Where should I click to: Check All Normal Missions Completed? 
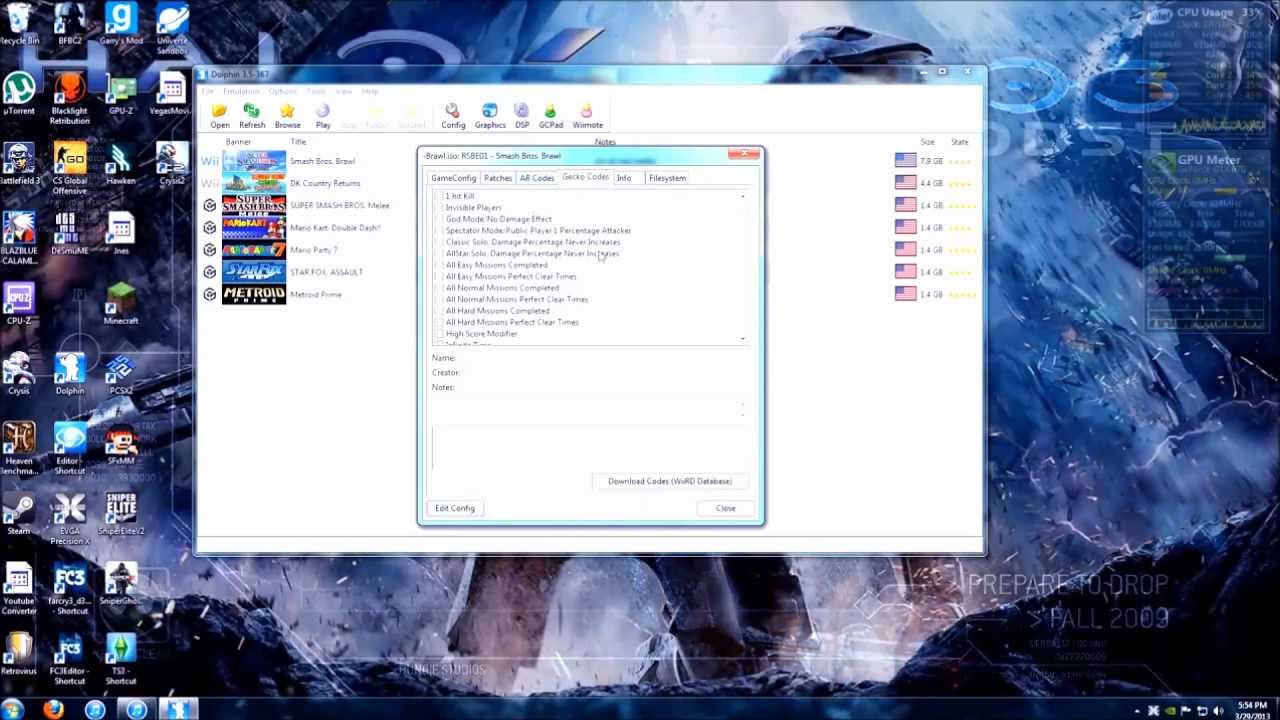point(438,288)
